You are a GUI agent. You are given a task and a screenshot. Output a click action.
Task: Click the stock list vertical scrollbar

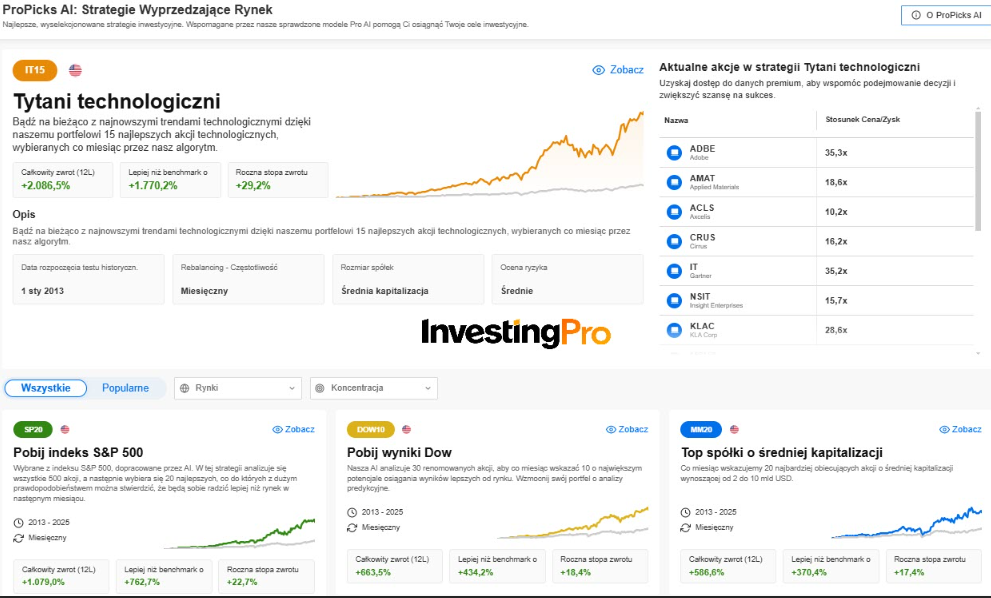(x=978, y=171)
